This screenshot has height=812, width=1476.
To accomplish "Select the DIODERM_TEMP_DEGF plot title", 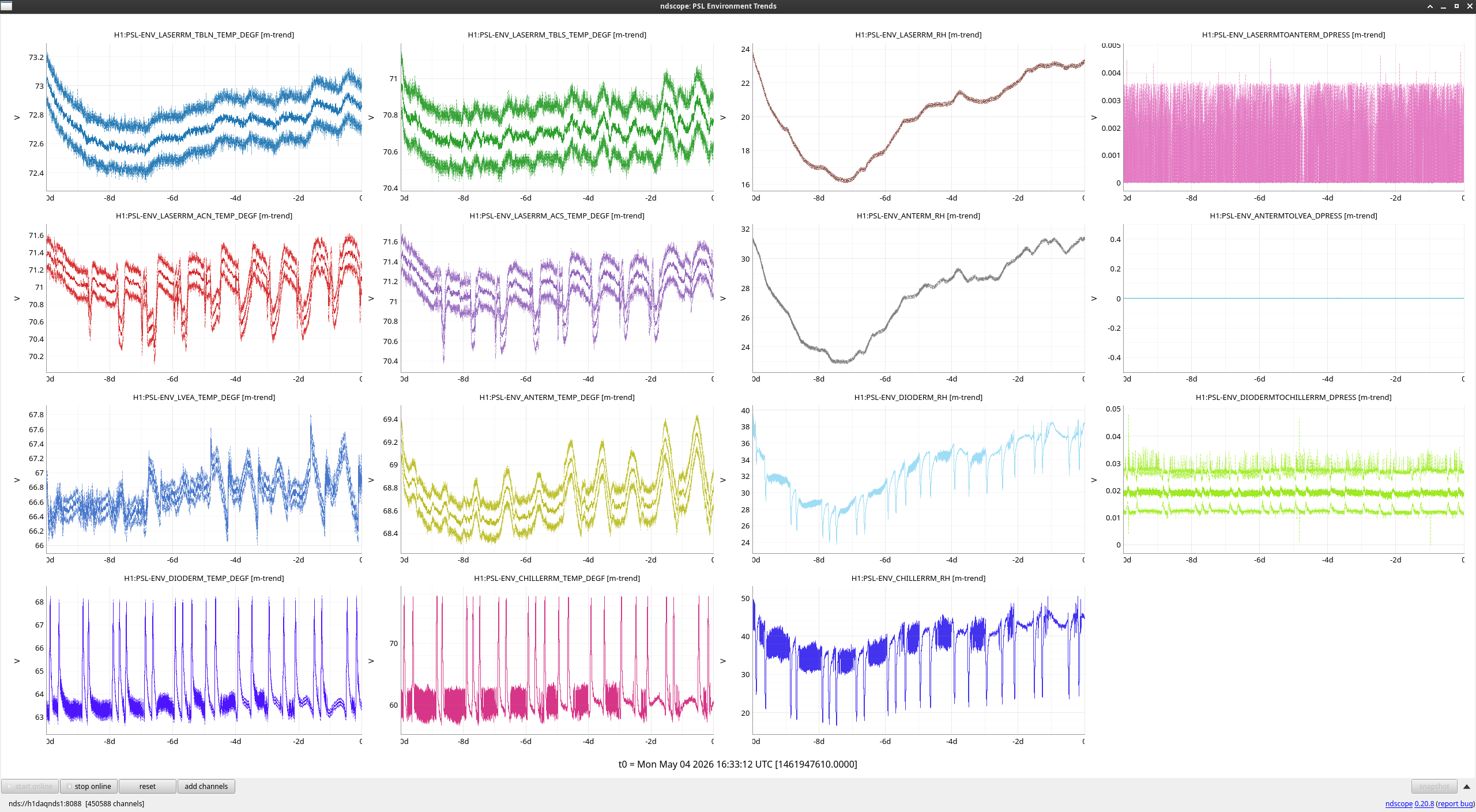I will tap(204, 578).
